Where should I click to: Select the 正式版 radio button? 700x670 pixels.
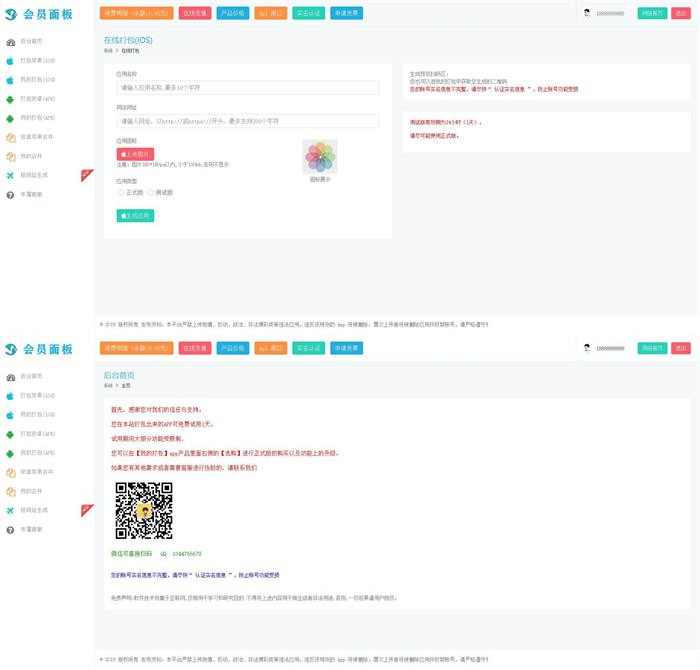pyautogui.click(x=120, y=192)
